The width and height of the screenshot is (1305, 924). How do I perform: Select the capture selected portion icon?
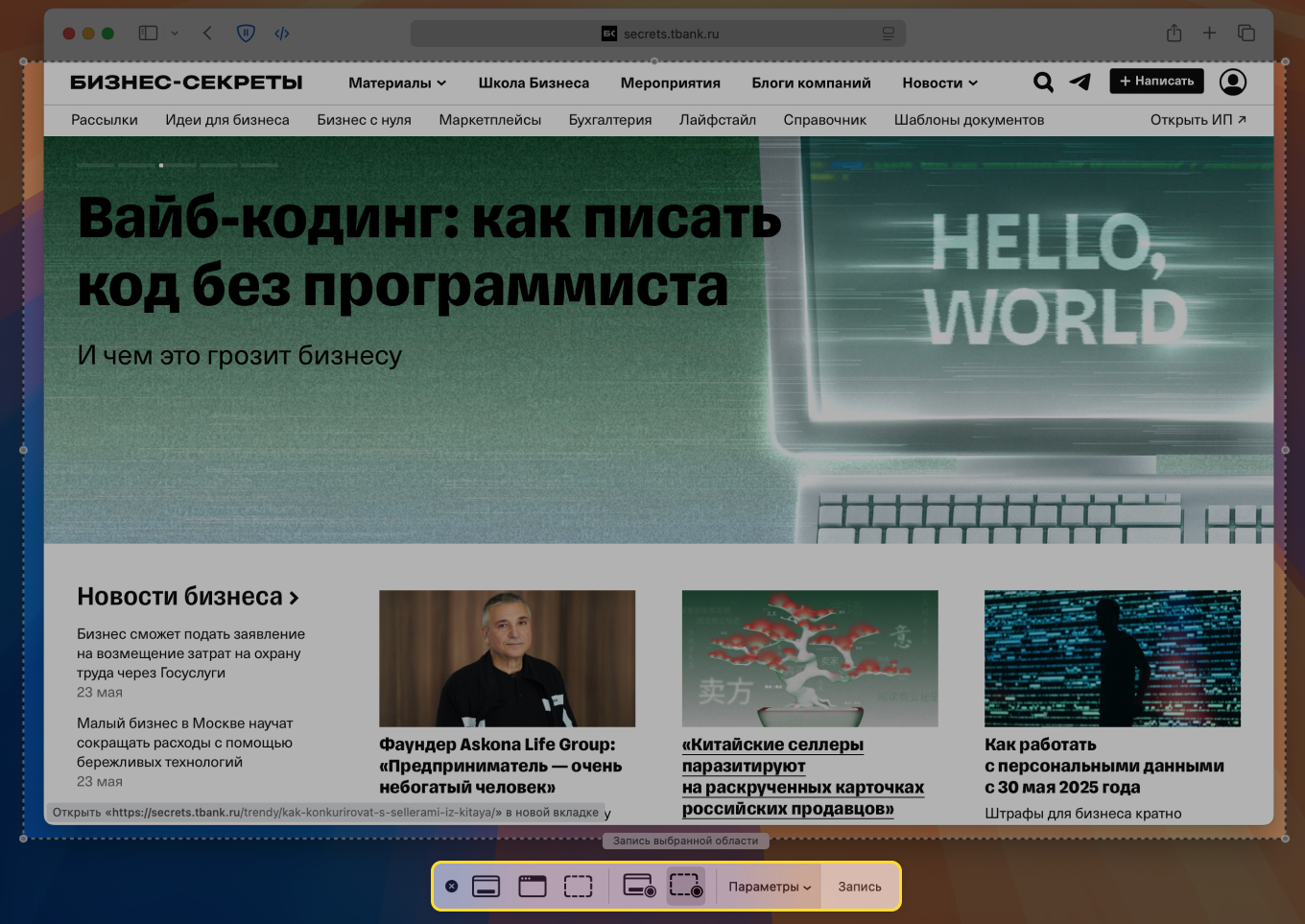(579, 886)
